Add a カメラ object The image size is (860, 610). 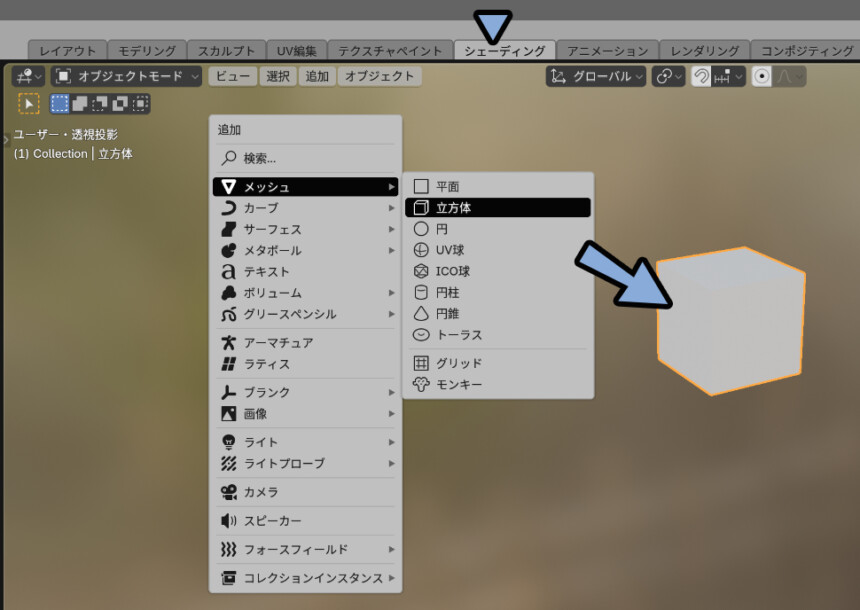pos(305,492)
